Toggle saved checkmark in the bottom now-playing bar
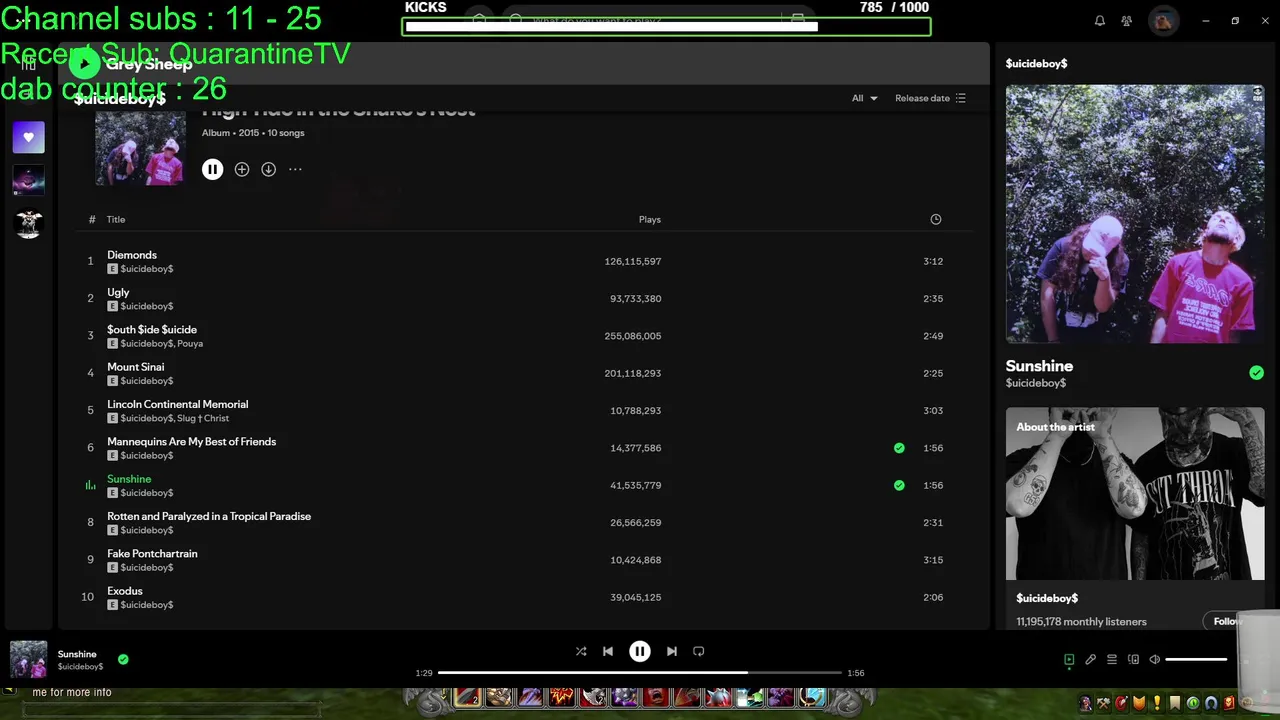The height and width of the screenshot is (720, 1280). pyautogui.click(x=123, y=659)
